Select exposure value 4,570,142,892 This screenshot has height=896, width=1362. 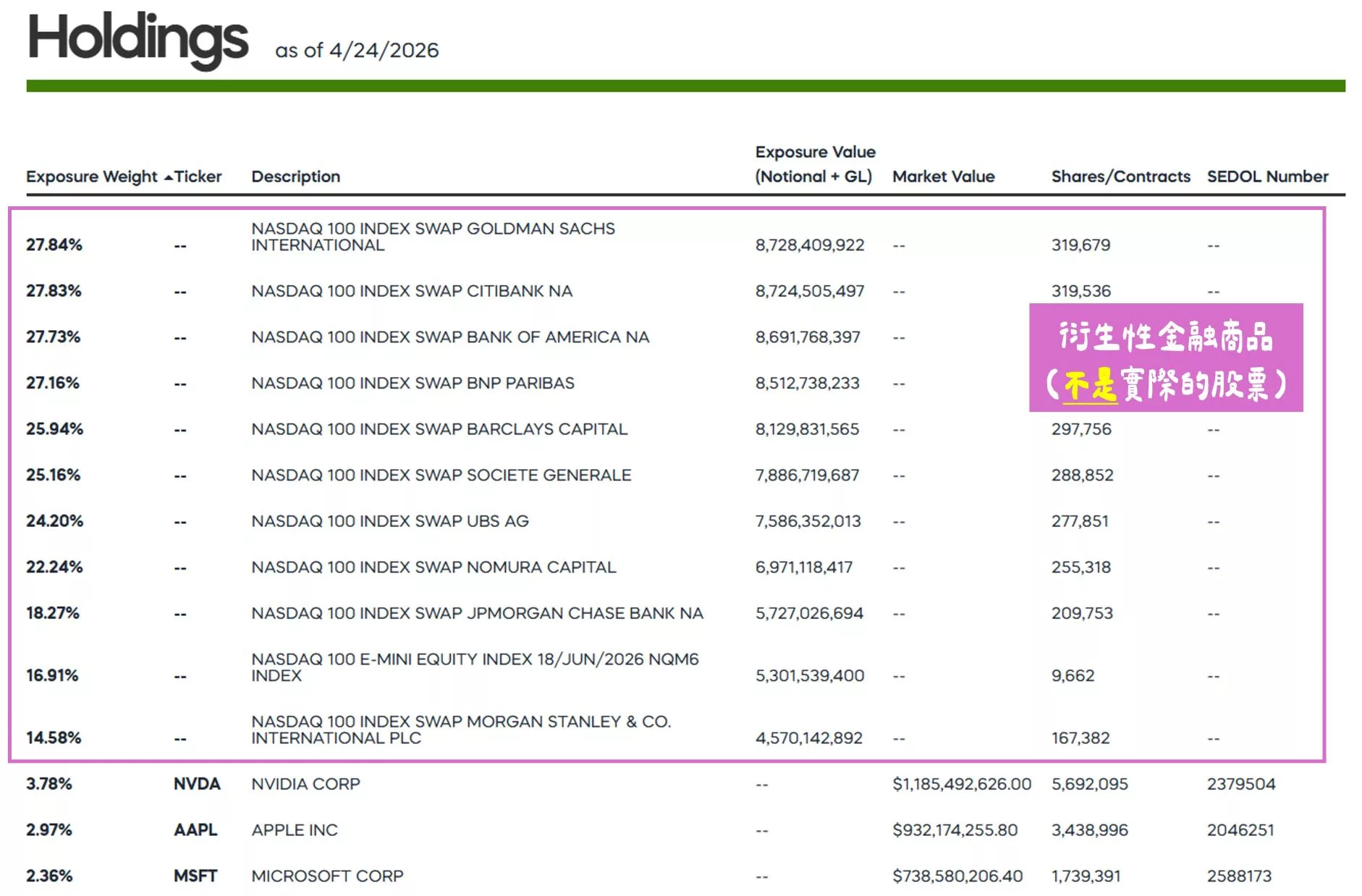pyautogui.click(x=809, y=737)
